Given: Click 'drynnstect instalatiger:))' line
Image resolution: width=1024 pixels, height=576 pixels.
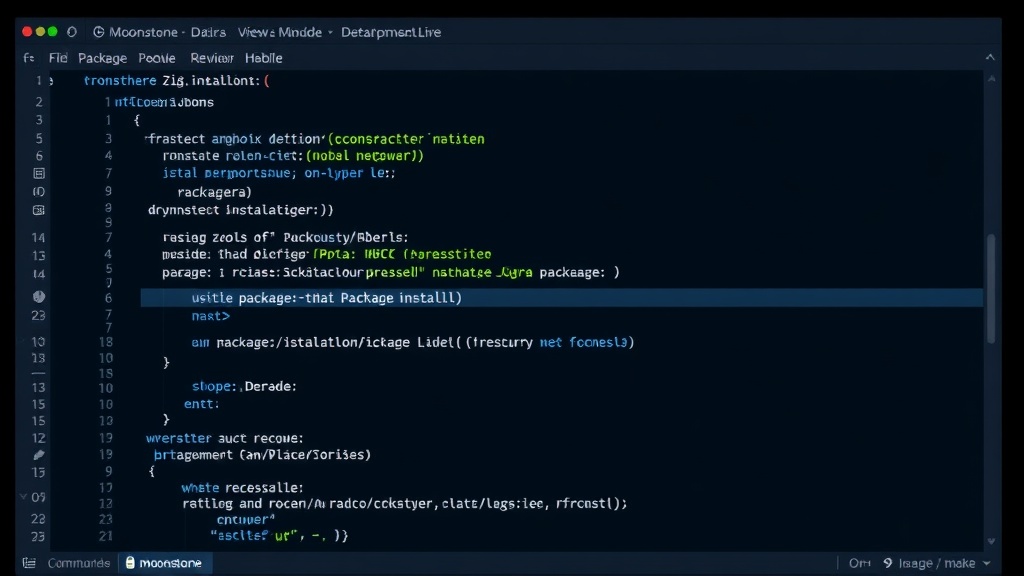Looking at the screenshot, I should 240,210.
